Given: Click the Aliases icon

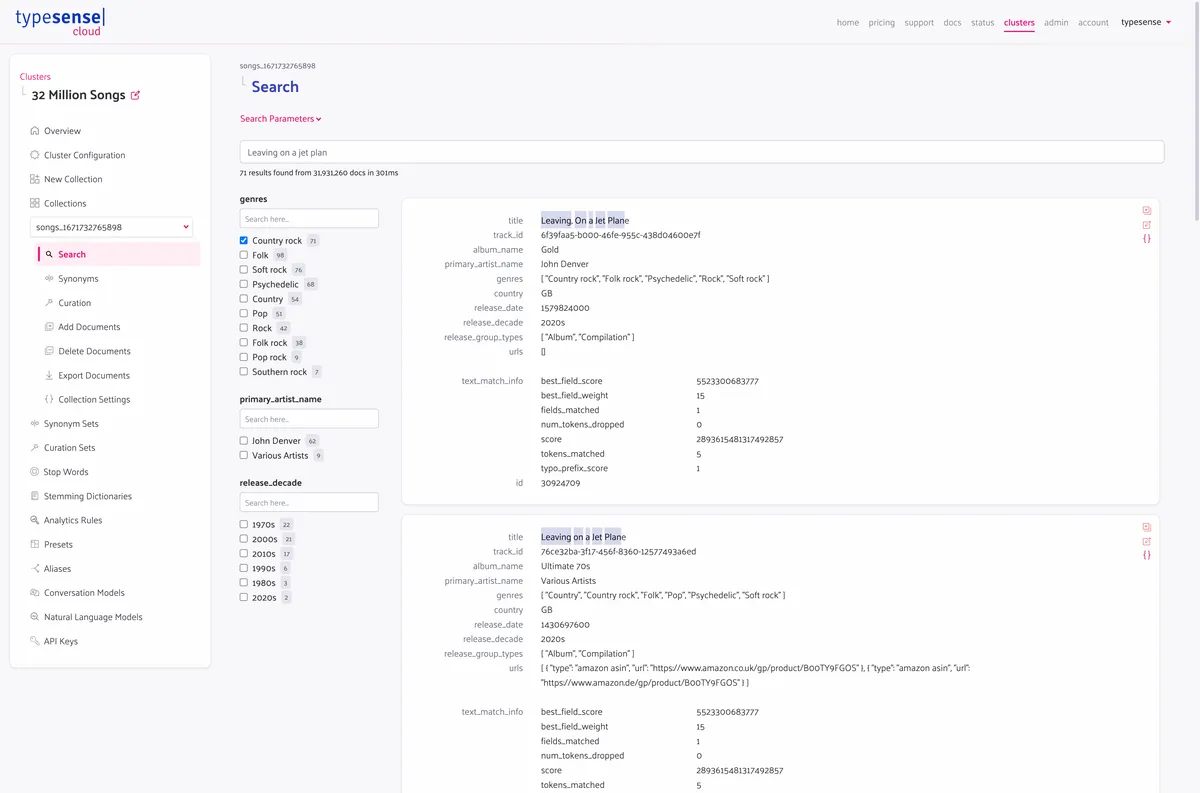Looking at the screenshot, I should tap(35, 568).
